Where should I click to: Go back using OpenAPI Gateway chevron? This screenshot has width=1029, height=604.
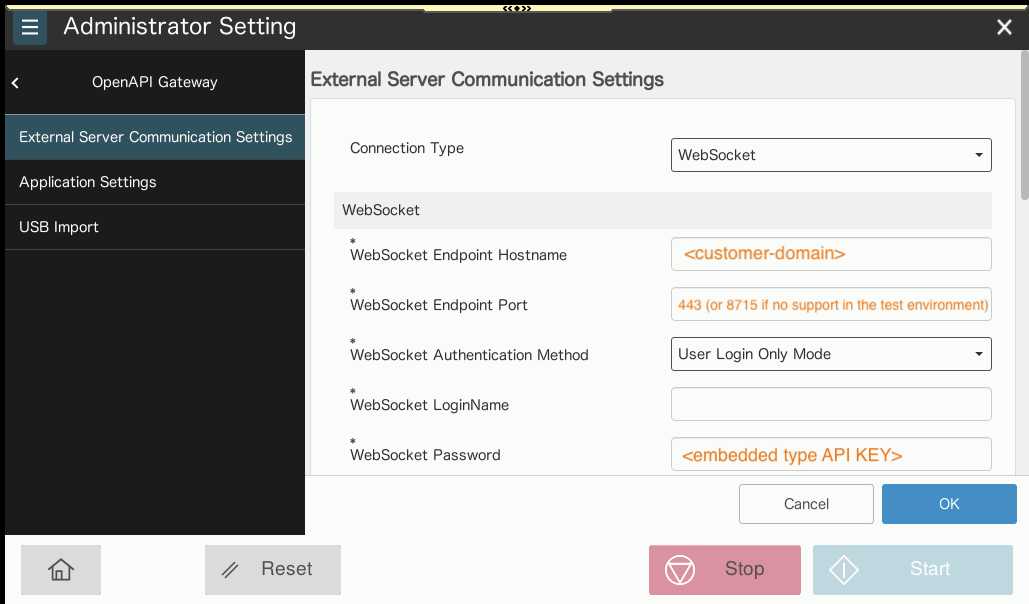pos(16,83)
